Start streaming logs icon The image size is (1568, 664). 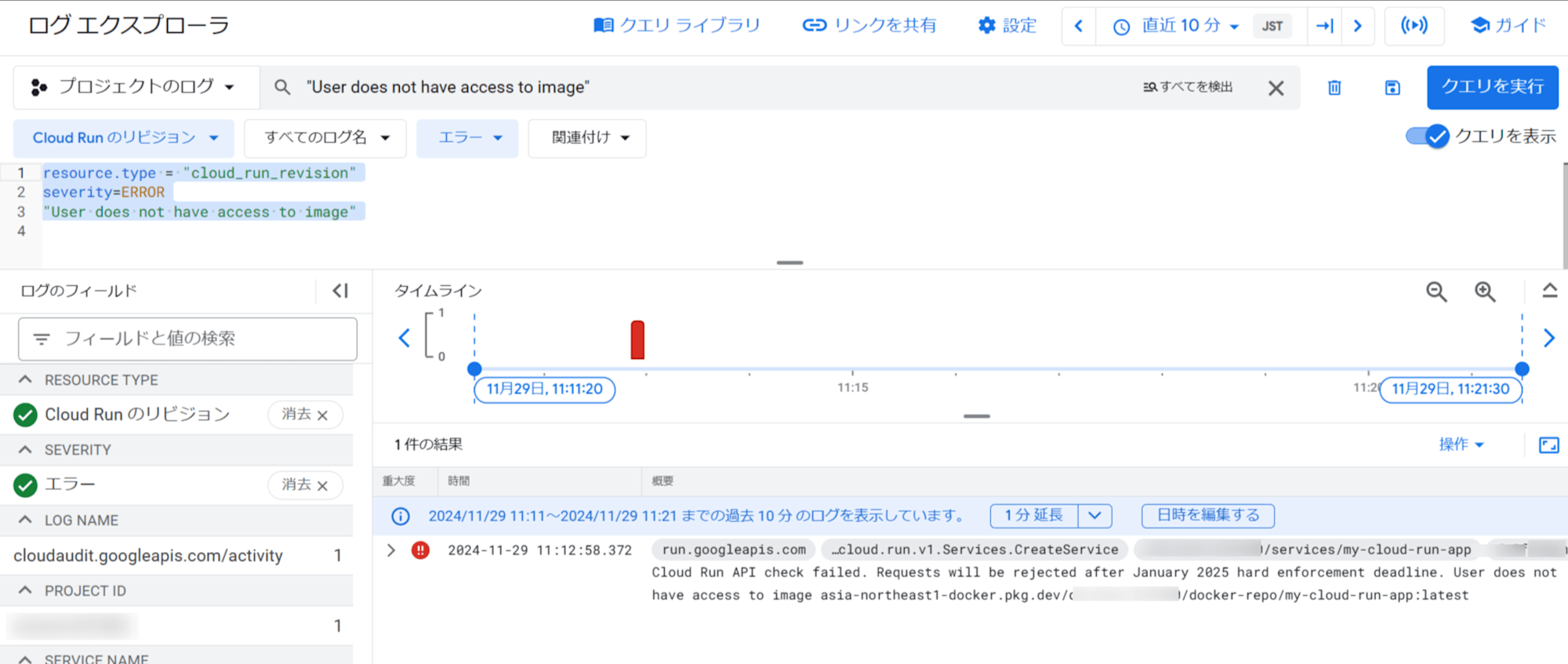coord(1414,26)
